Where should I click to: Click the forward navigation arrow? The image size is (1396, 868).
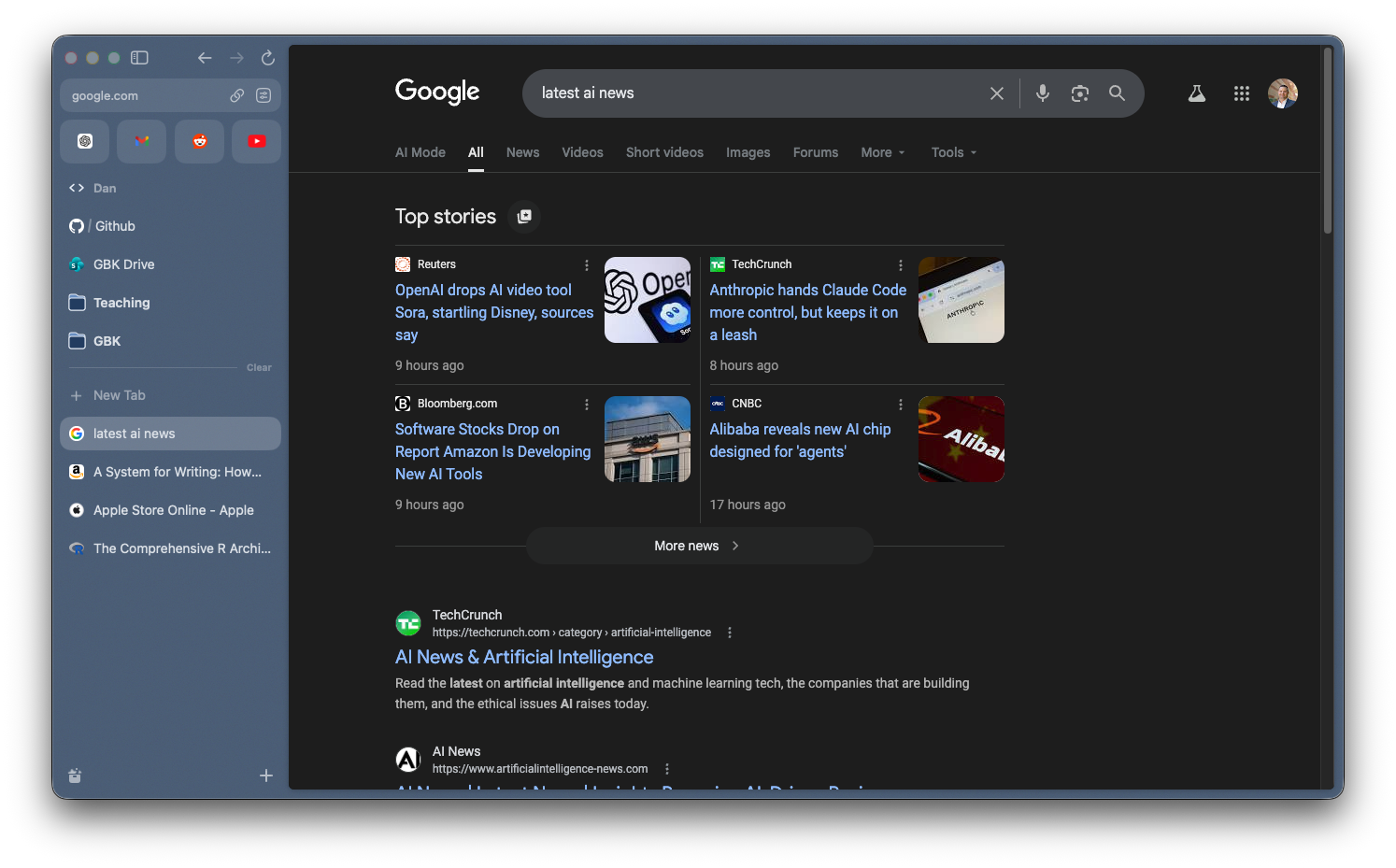coord(236,58)
